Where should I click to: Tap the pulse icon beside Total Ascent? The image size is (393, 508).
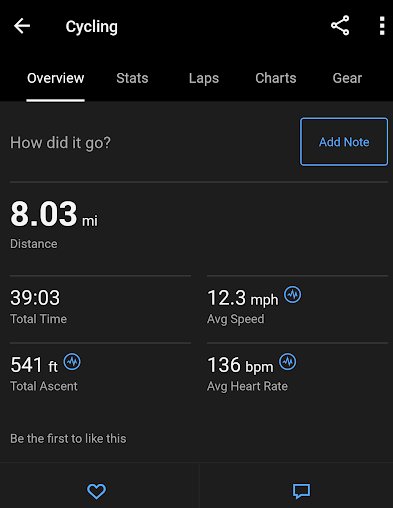72,362
